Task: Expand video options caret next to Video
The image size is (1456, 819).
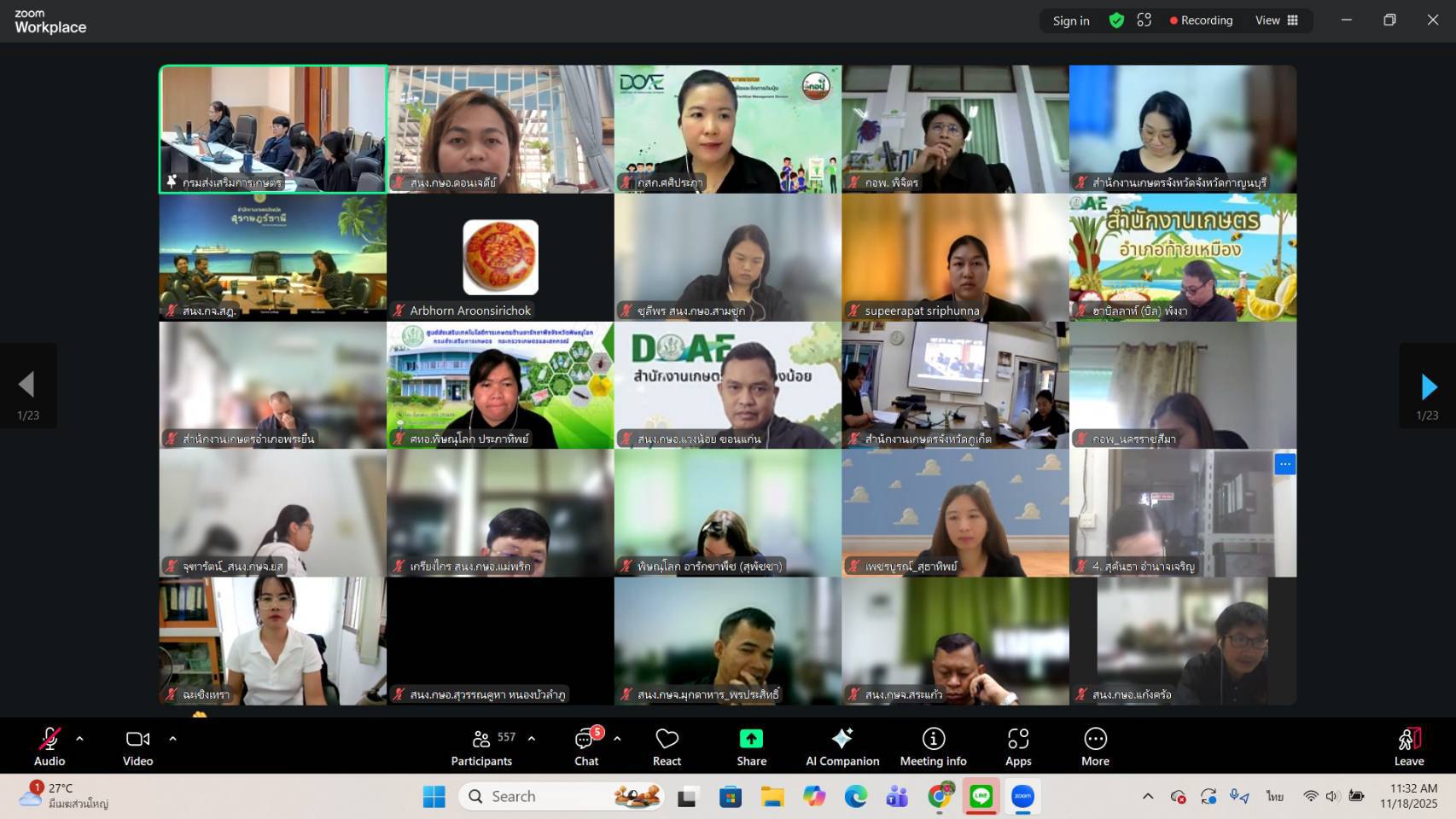Action: [x=172, y=739]
